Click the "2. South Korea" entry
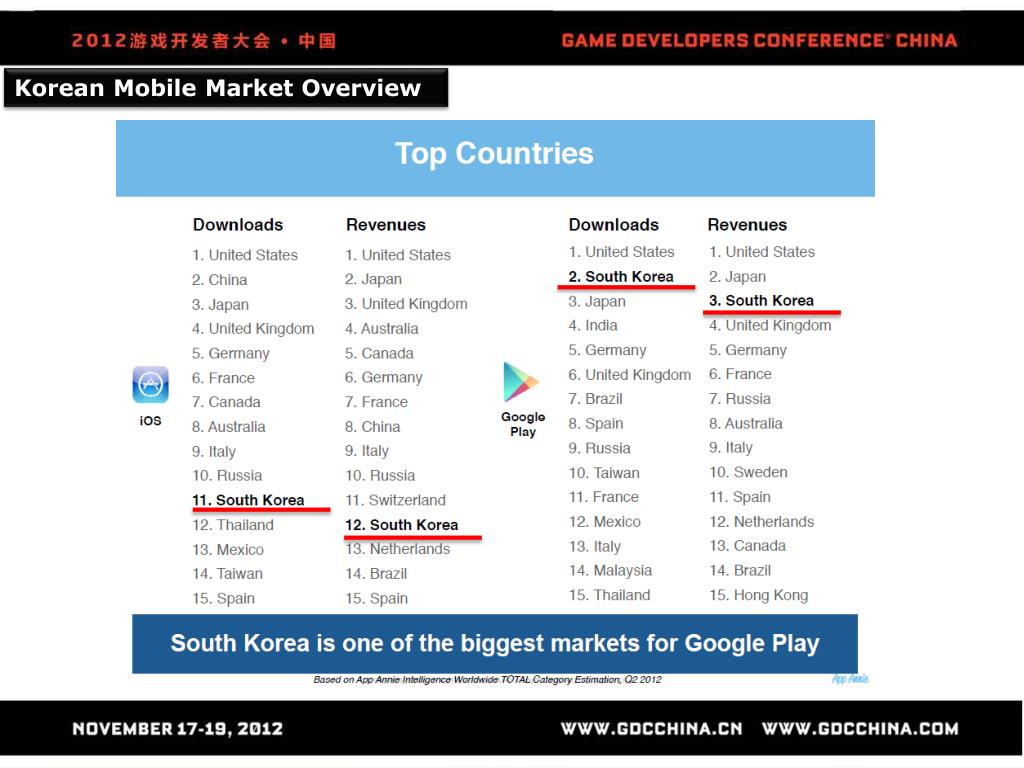1024x768 pixels. click(x=620, y=277)
